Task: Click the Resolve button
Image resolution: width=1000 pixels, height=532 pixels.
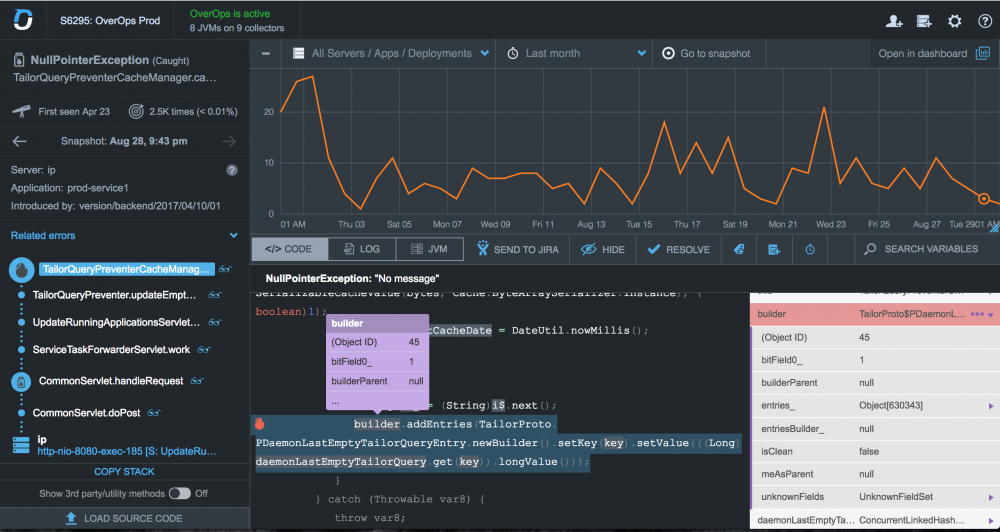Action: pyautogui.click(x=678, y=249)
